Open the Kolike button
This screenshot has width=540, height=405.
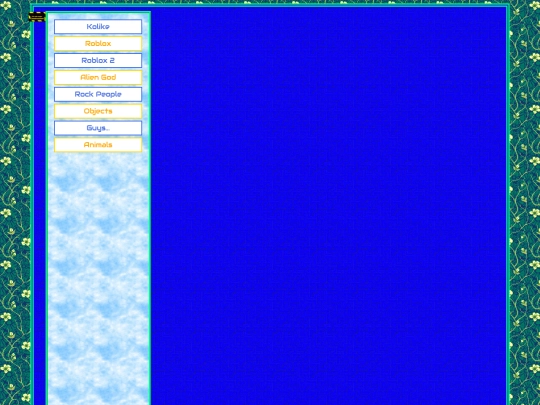tap(98, 27)
